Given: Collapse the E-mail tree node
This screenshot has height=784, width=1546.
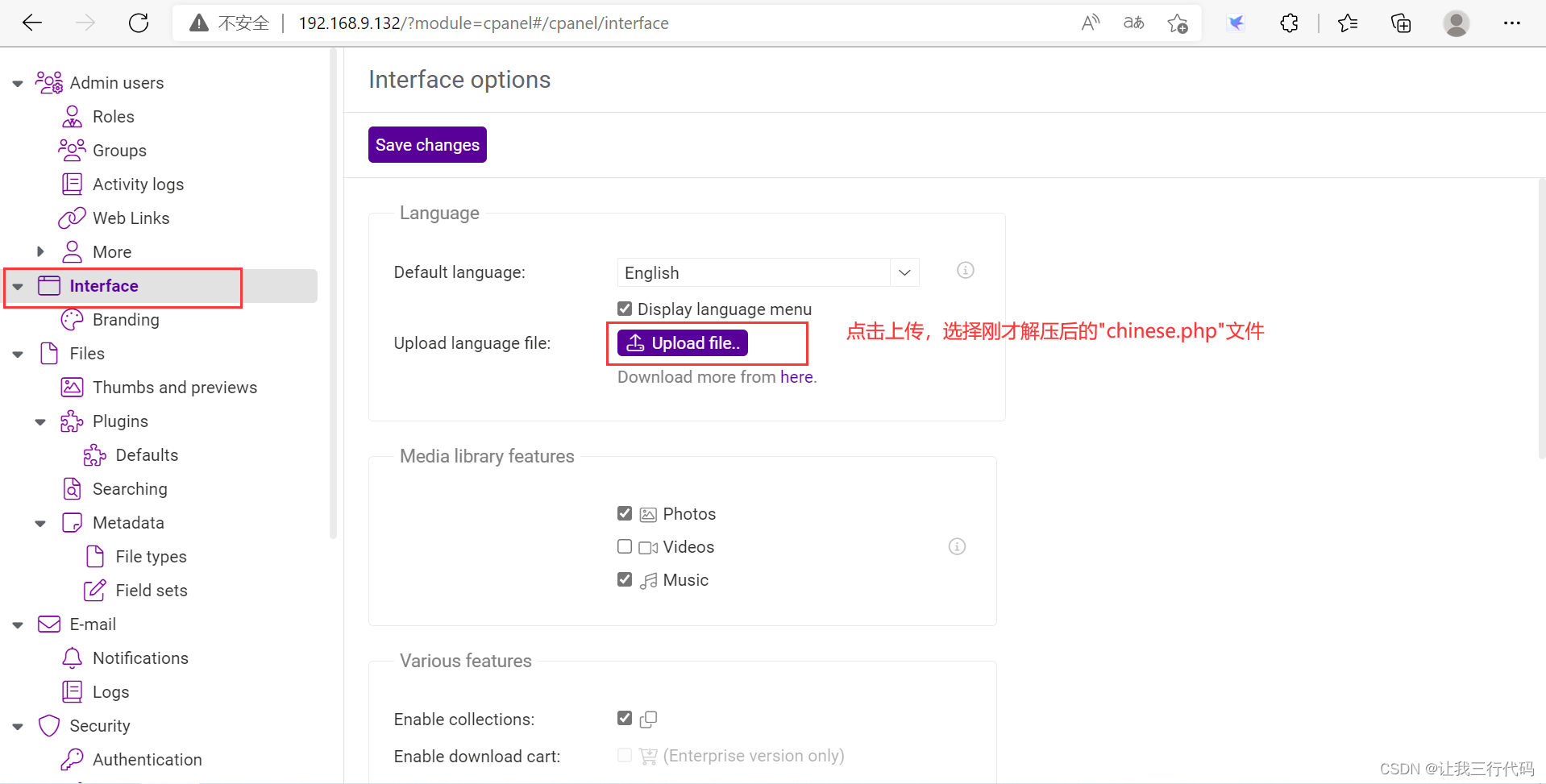Looking at the screenshot, I should click(x=18, y=624).
